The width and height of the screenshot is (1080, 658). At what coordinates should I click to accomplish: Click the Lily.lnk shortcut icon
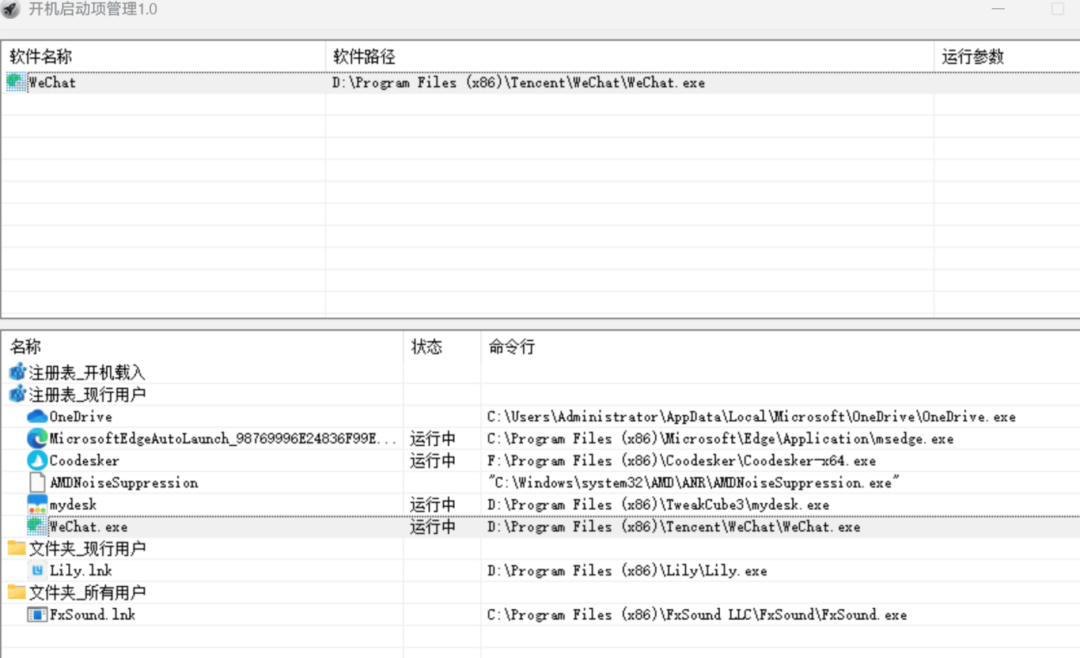37,570
